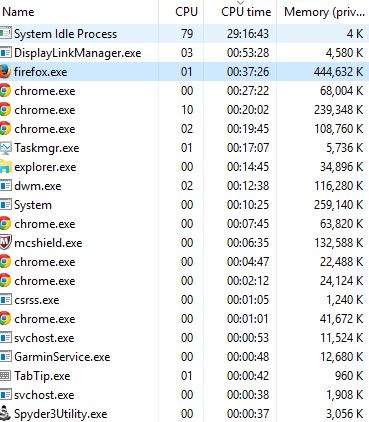This screenshot has width=369, height=422.
Task: Click Chrome icon in the 108,760 K row
Action: tap(5, 128)
